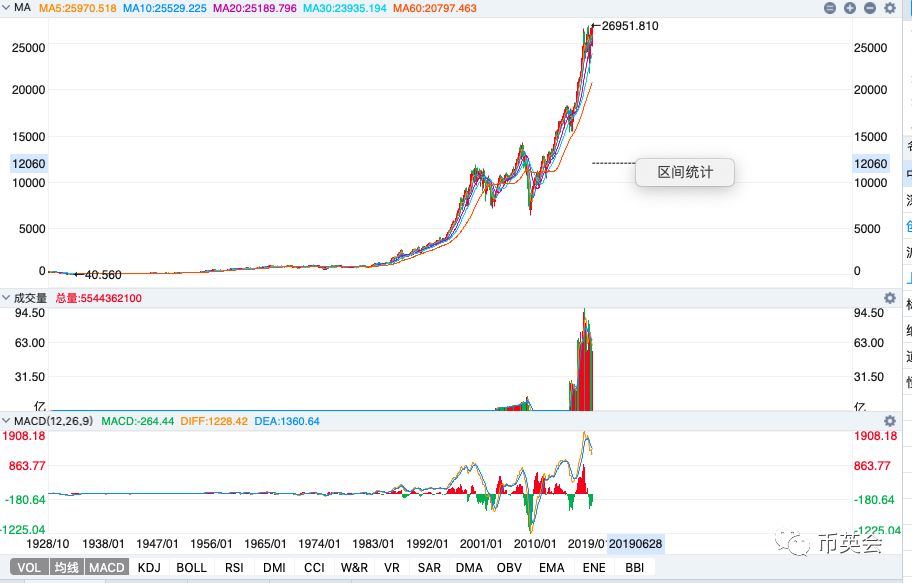Click the MA20:25189.796 legend label
Viewport: 912px width, 583px height.
(255, 8)
